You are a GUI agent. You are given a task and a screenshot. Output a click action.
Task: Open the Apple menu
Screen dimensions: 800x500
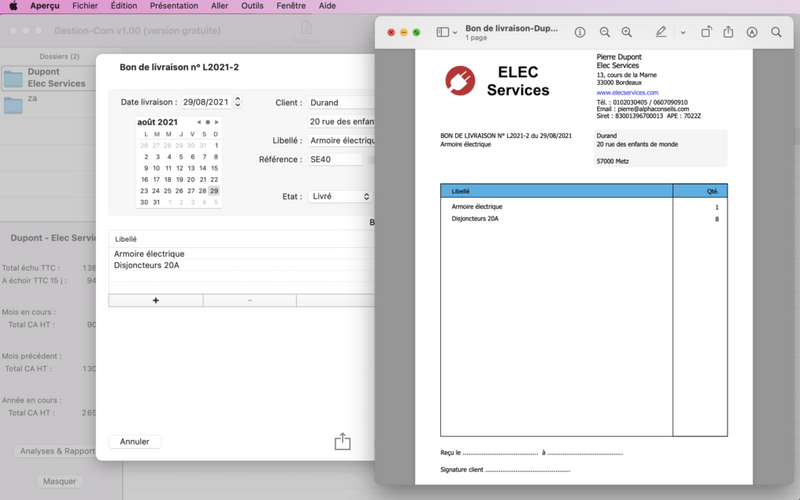pyautogui.click(x=13, y=6)
